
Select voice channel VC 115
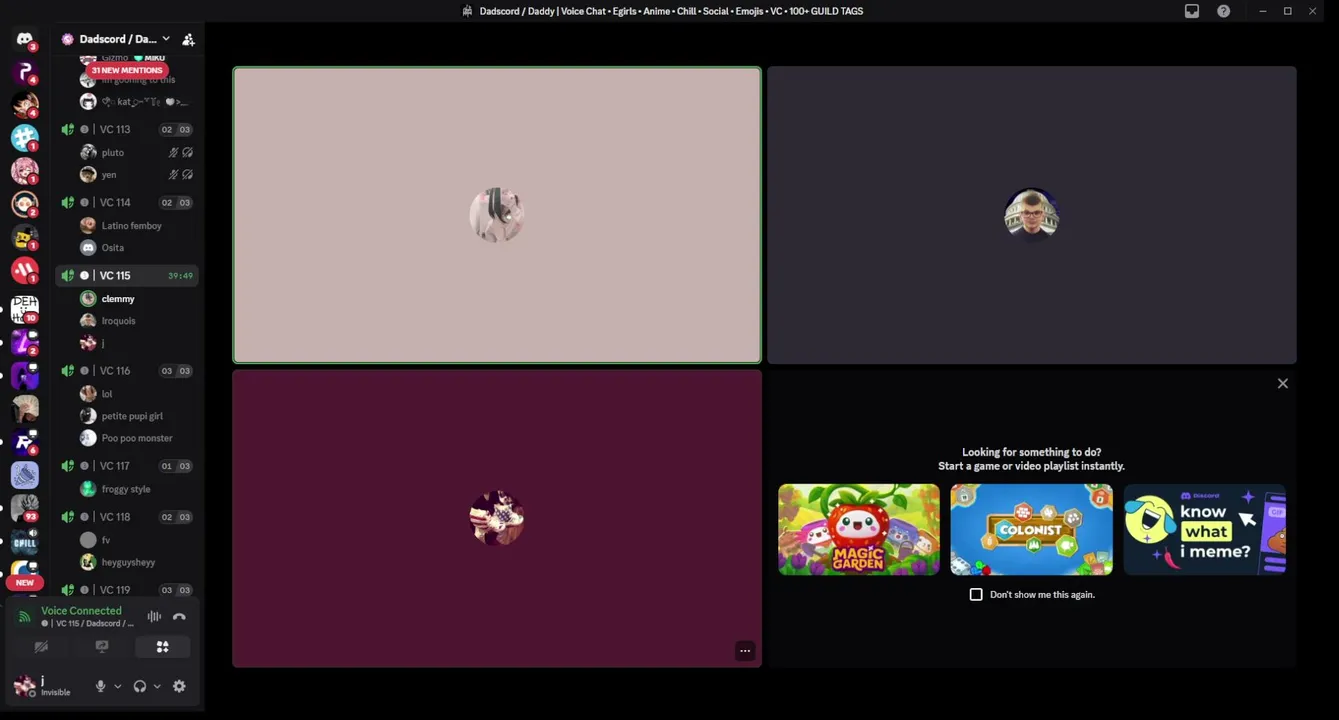pos(126,275)
